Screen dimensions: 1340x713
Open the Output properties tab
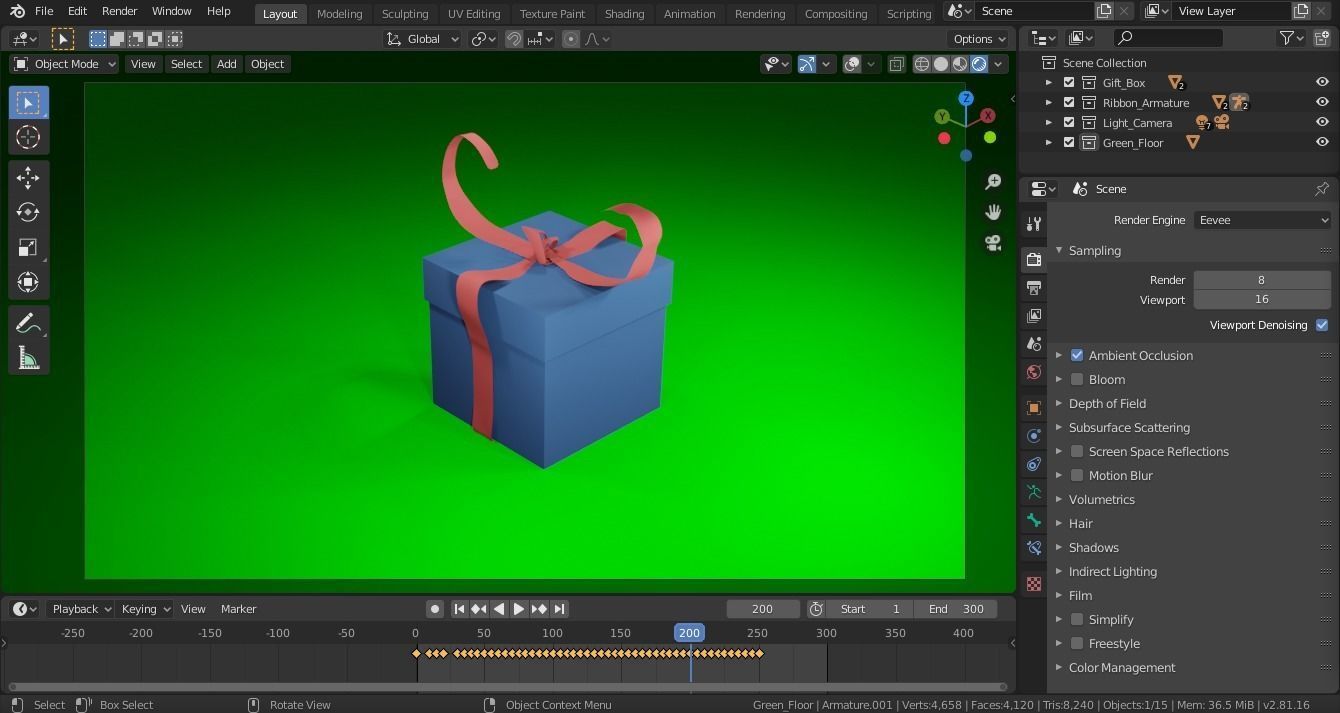[x=1034, y=288]
